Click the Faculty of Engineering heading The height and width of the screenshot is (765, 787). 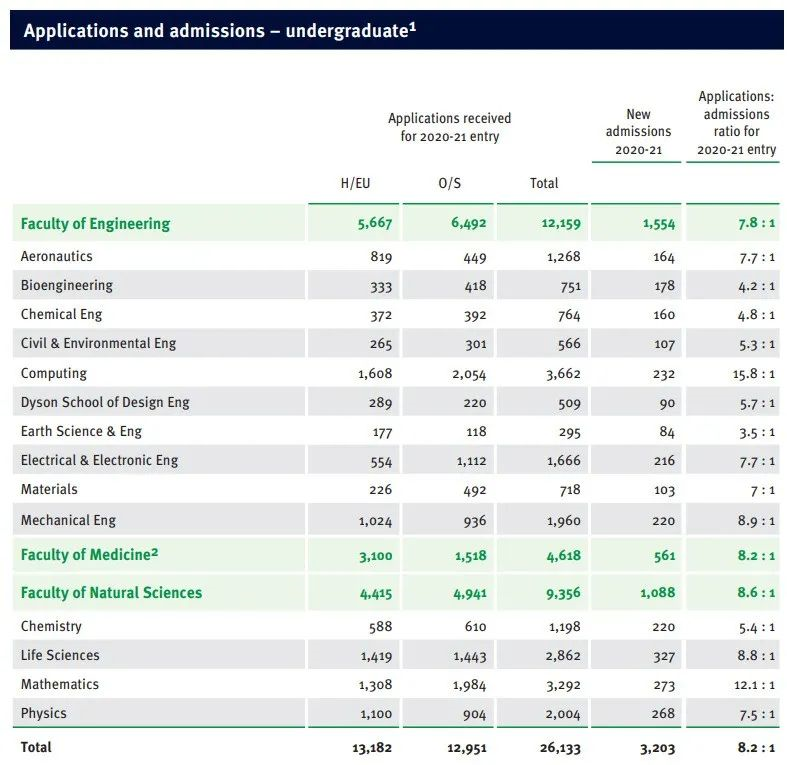(95, 224)
